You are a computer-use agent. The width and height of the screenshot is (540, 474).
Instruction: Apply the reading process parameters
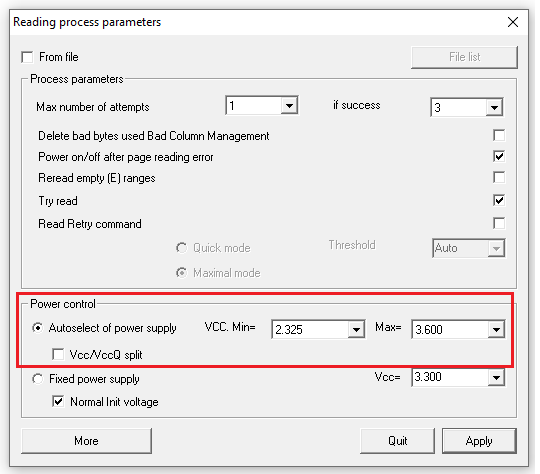click(x=479, y=441)
